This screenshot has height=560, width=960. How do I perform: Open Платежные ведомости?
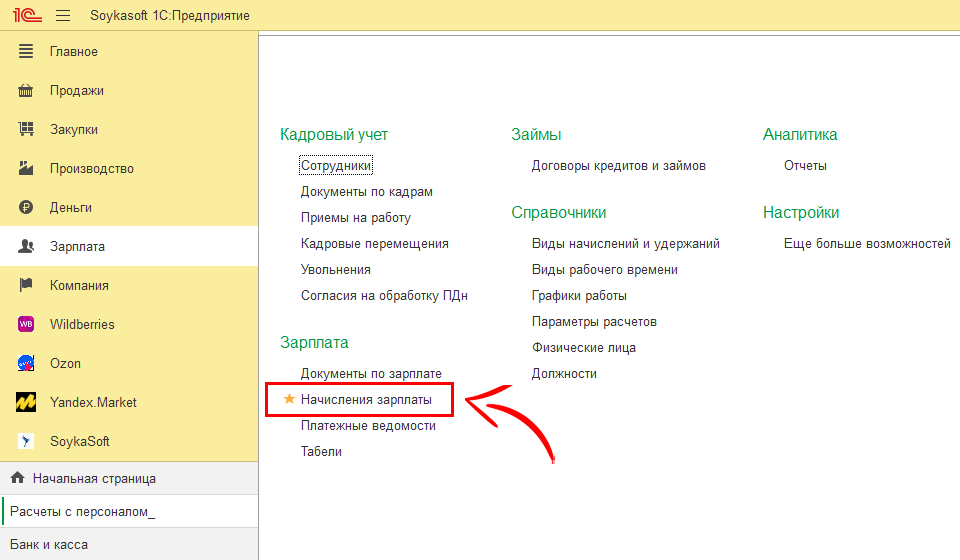click(368, 425)
